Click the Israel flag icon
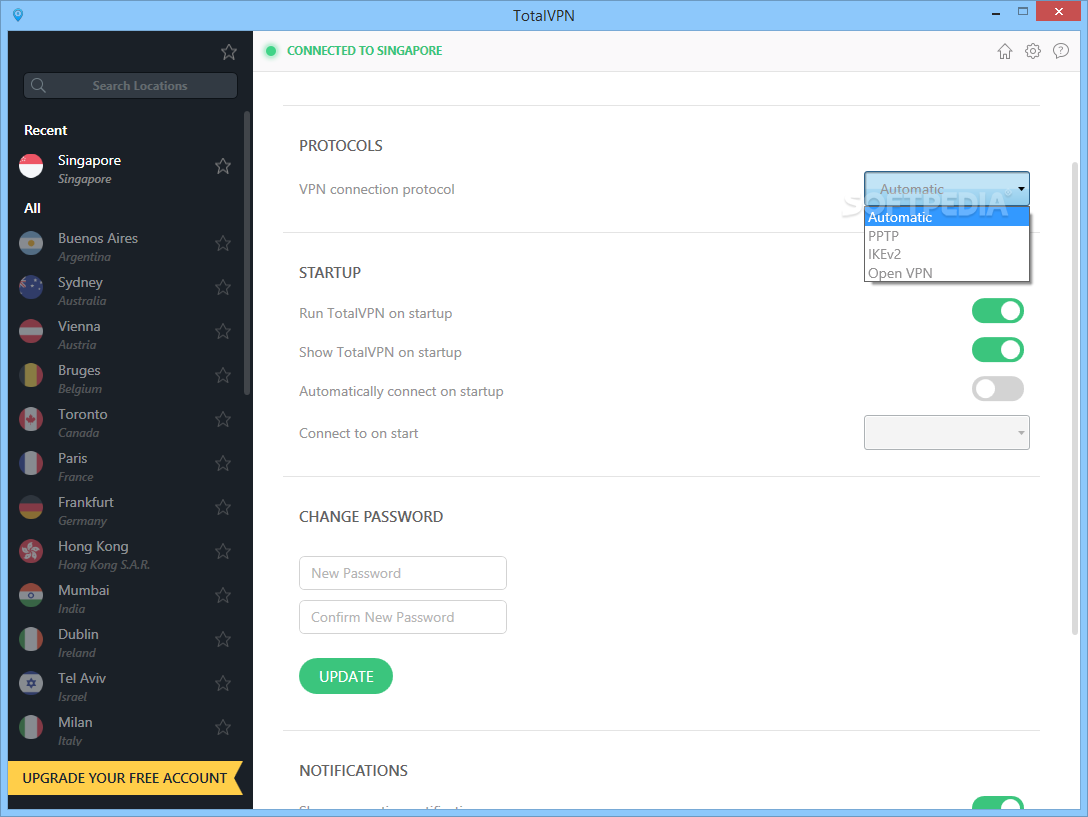The width and height of the screenshot is (1088, 817). click(x=31, y=684)
